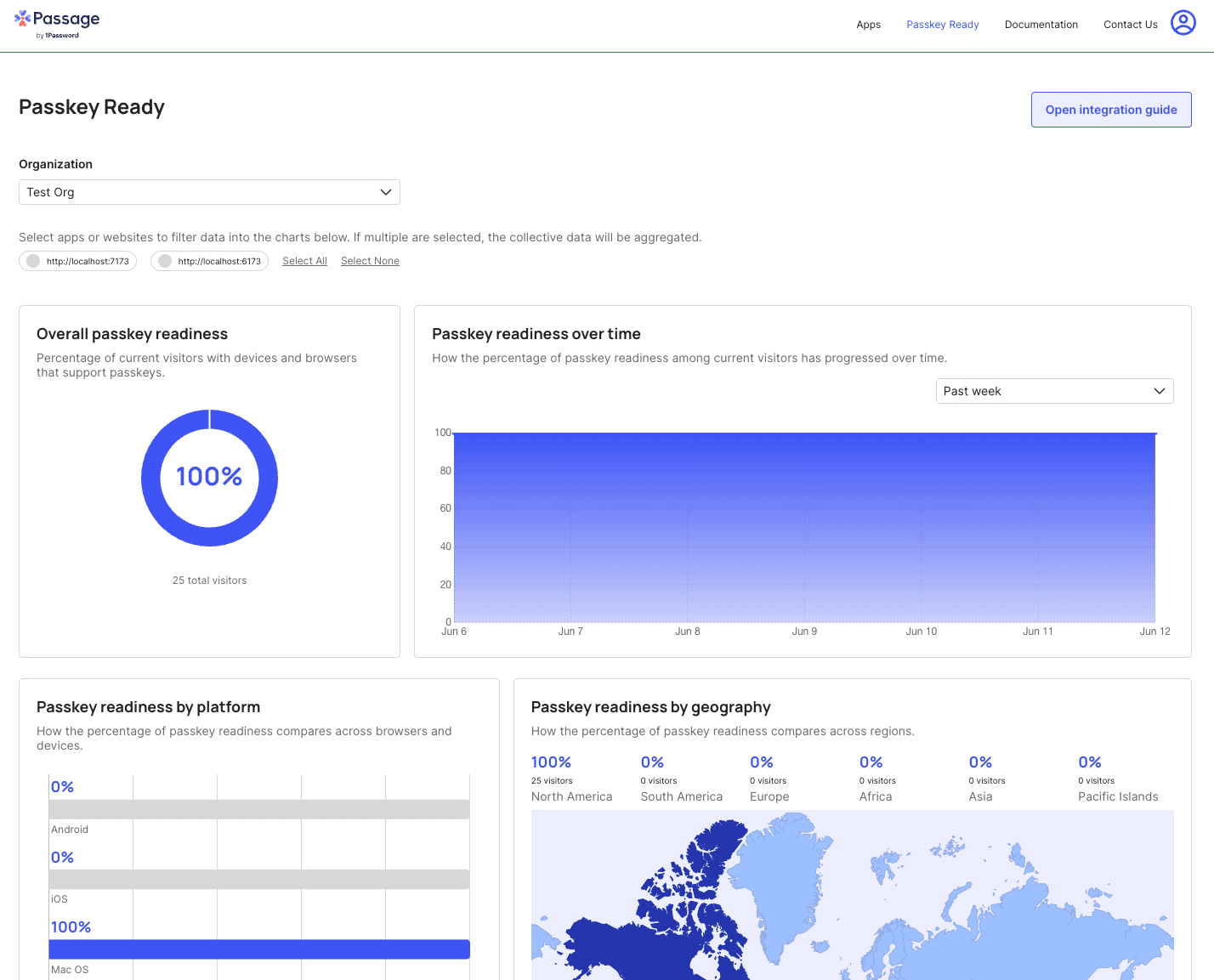This screenshot has height=980, width=1214.
Task: Enable all apps with Select All
Action: coord(304,260)
